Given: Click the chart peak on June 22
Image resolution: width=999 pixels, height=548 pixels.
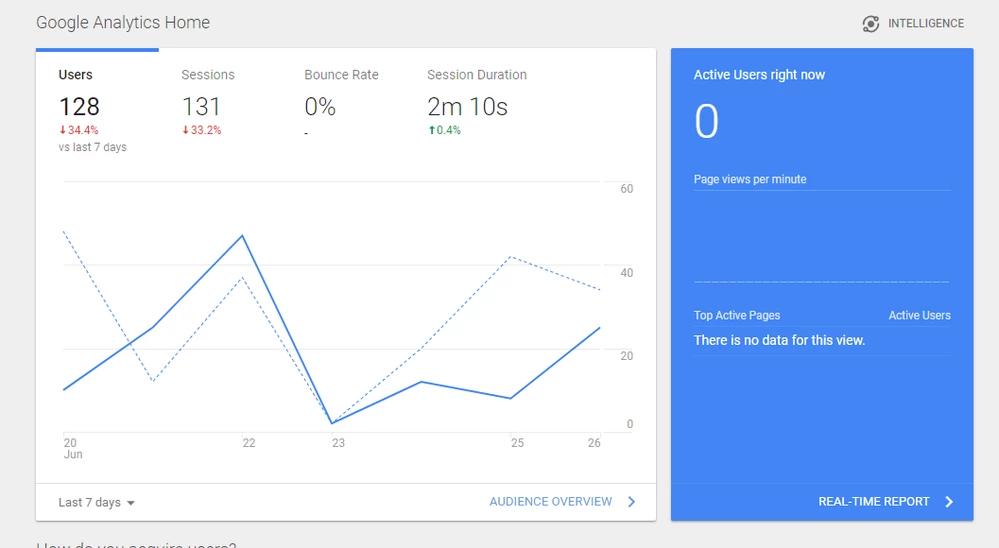Looking at the screenshot, I should click(242, 236).
